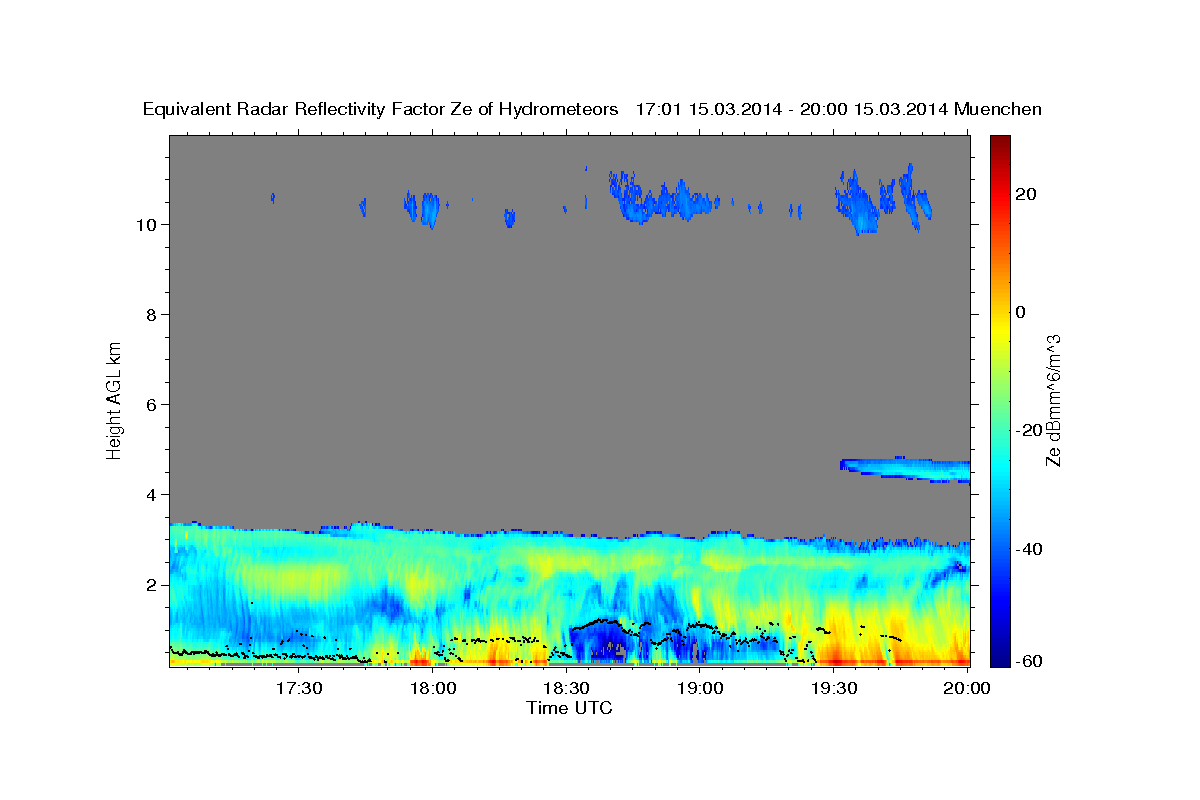Viewport: 1200px width, 800px height.
Task: Click the high cirrus echo cluster near 19:40
Action: click(x=884, y=199)
